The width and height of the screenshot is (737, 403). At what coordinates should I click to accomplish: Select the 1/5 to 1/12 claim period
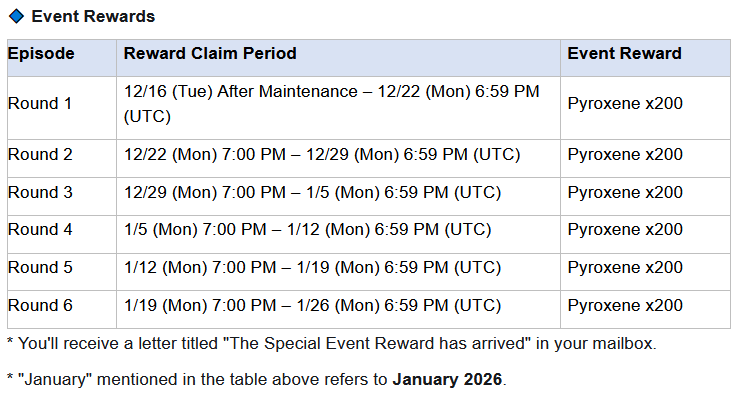307,230
